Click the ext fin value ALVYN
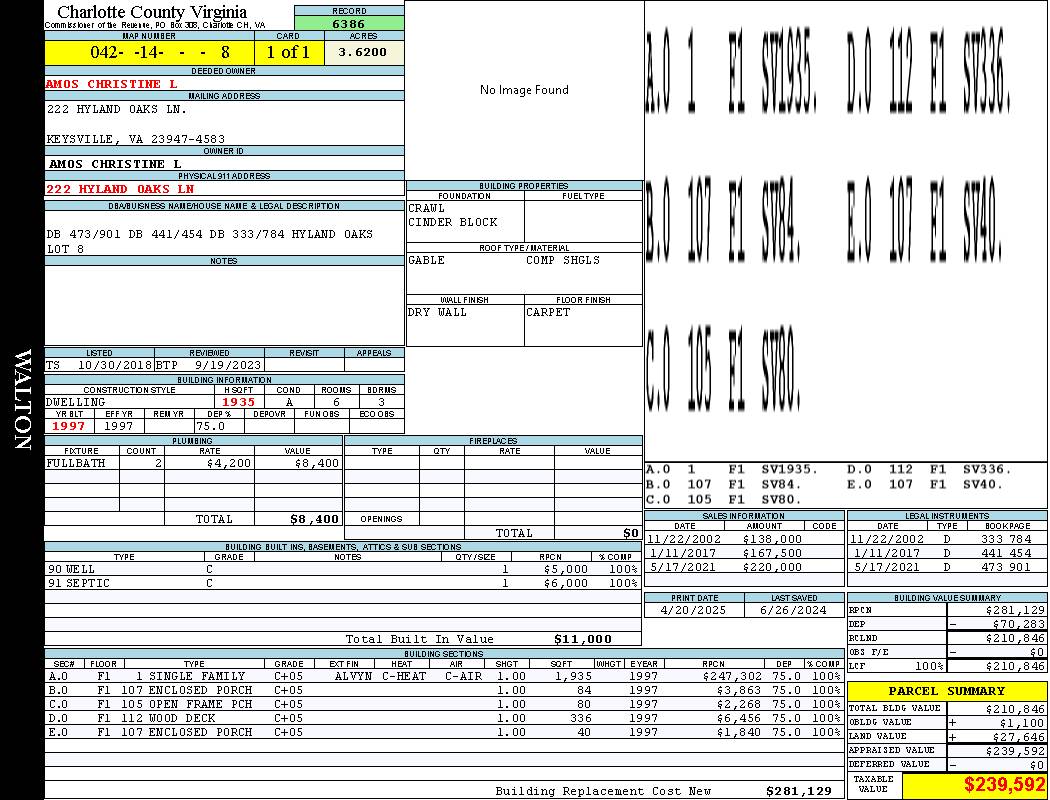 [x=353, y=677]
